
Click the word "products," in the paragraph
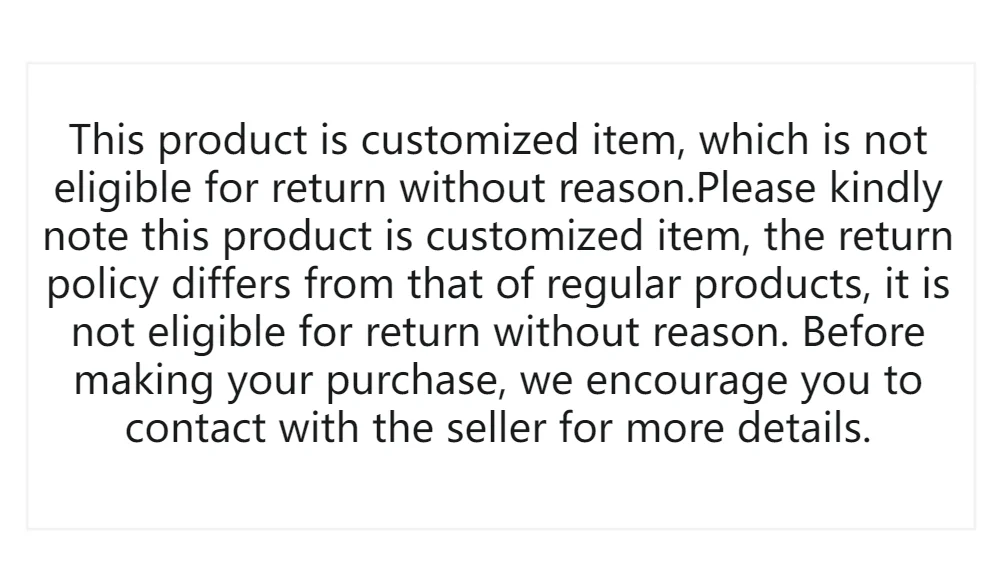pos(782,285)
